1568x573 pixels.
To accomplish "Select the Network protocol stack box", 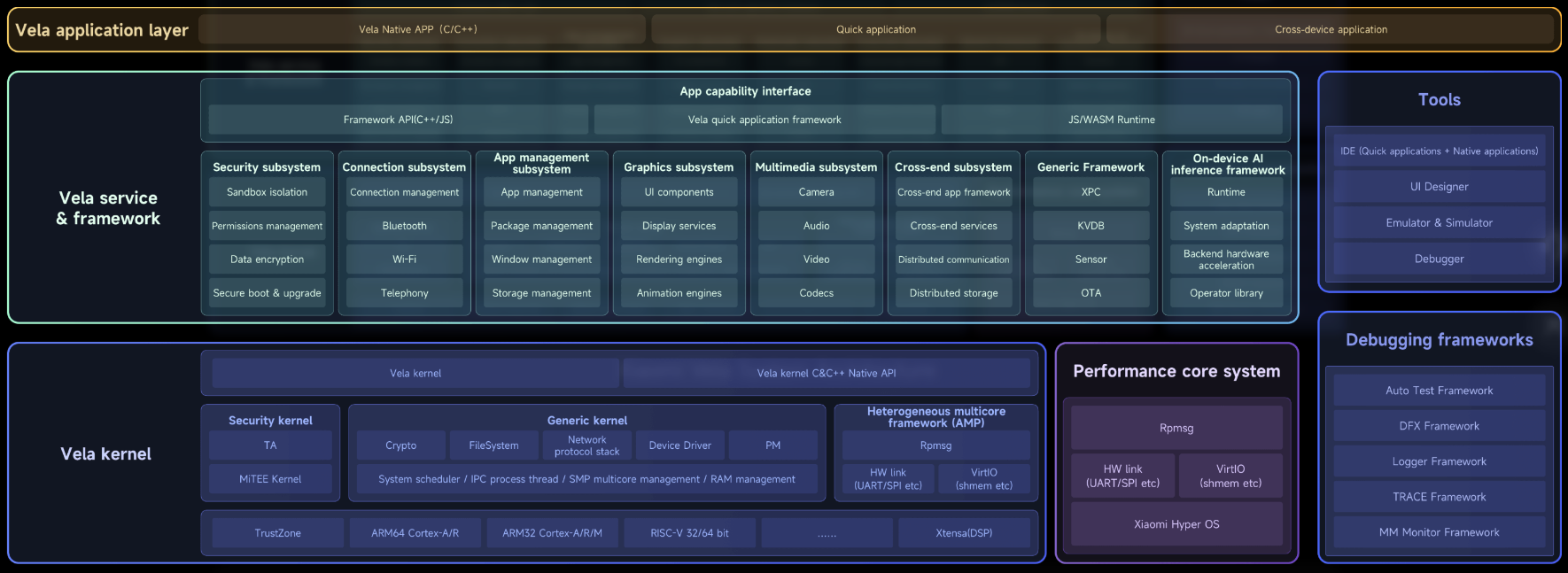I will point(587,445).
